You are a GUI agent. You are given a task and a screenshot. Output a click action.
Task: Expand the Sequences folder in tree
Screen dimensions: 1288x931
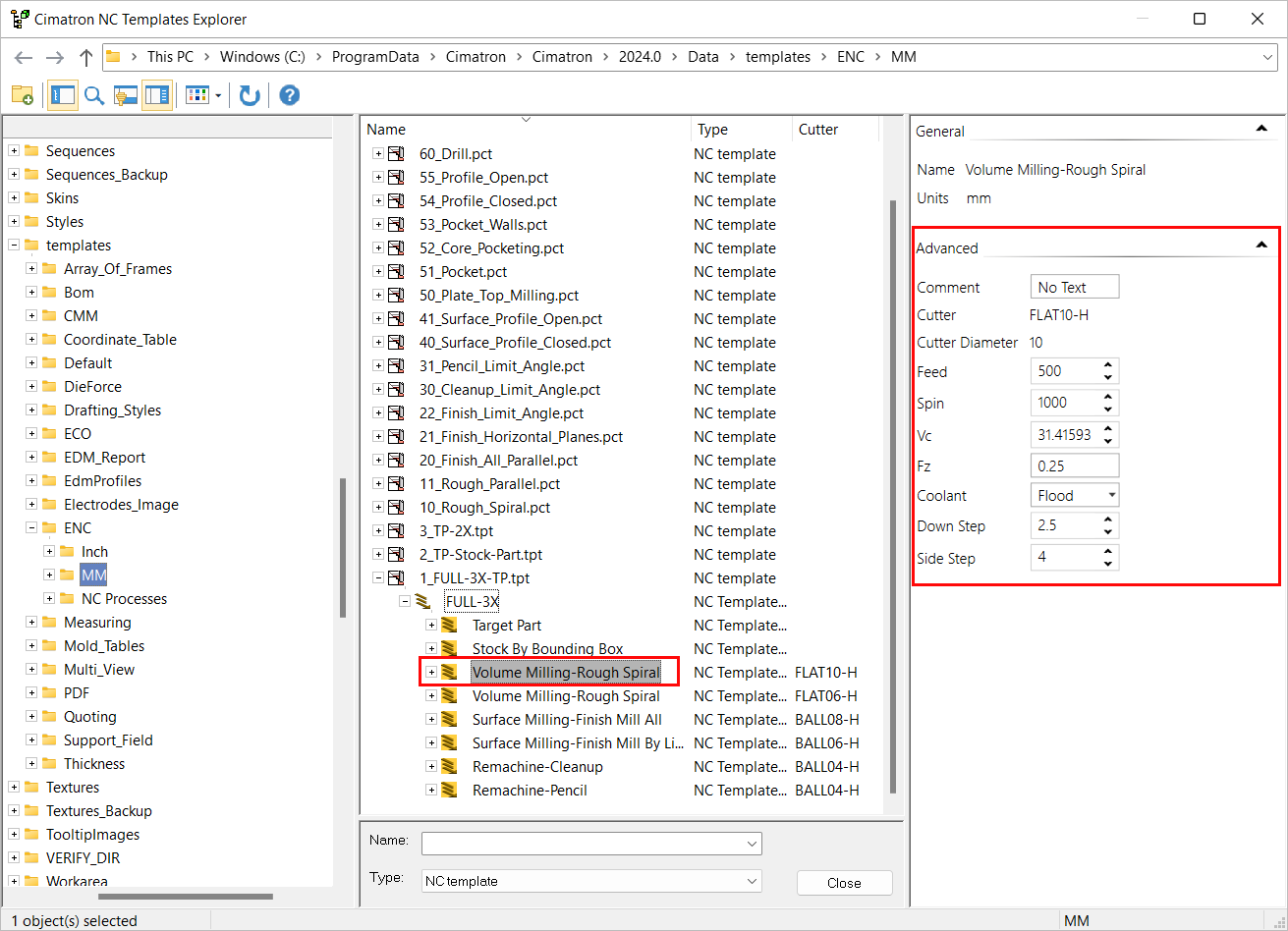coord(14,151)
